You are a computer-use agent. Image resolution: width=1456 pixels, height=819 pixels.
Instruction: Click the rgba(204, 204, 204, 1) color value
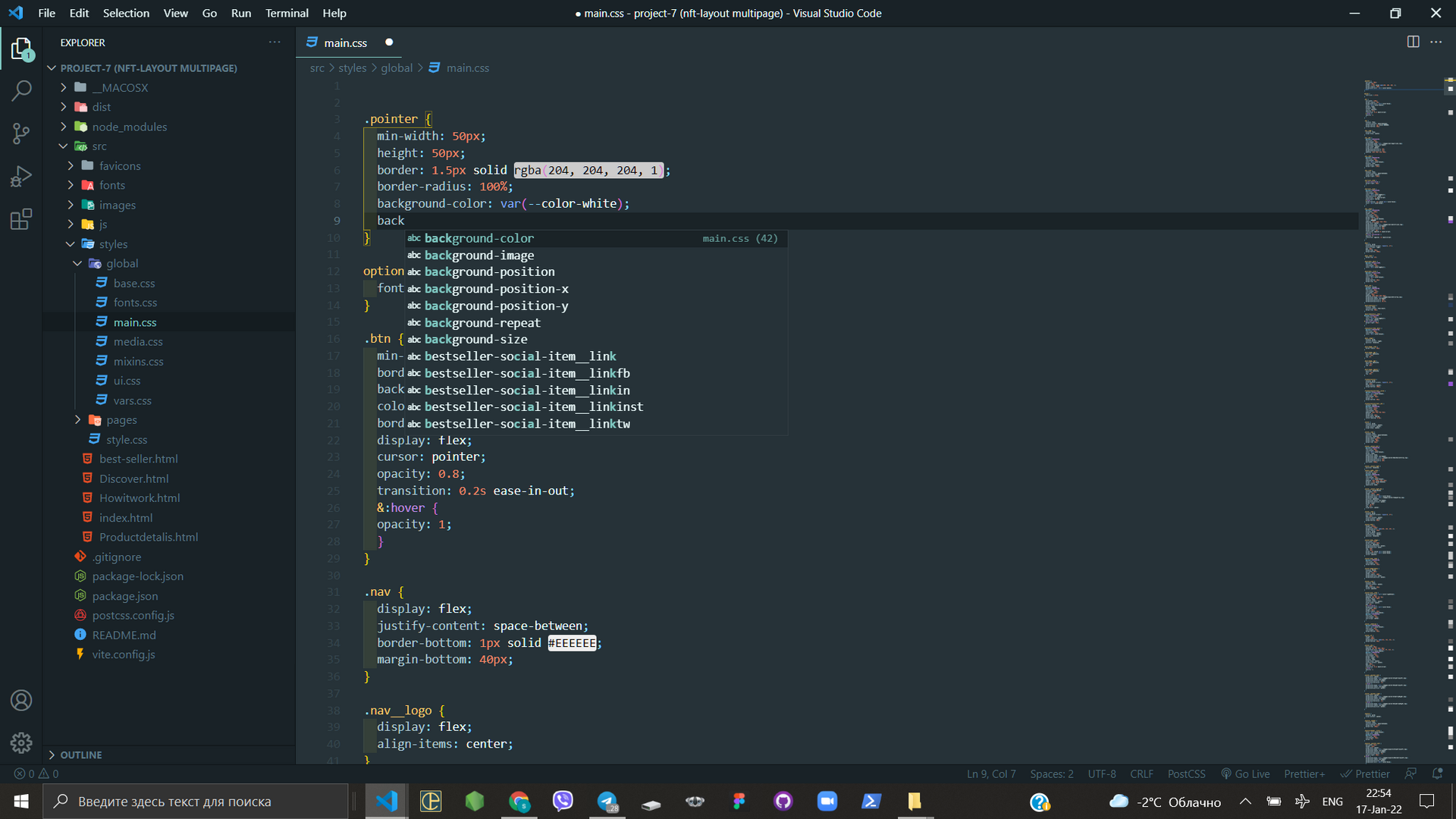click(x=589, y=170)
